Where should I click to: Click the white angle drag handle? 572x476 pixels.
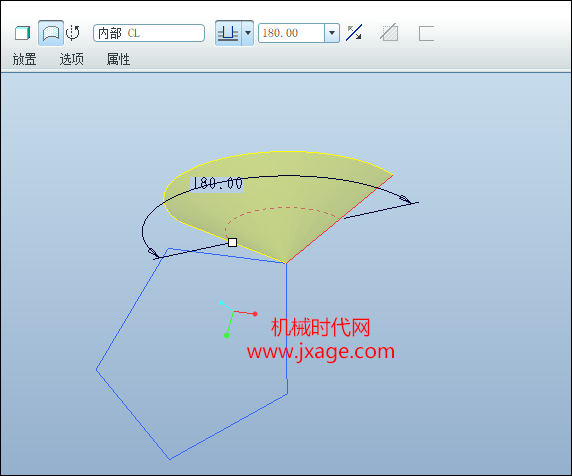[232, 243]
